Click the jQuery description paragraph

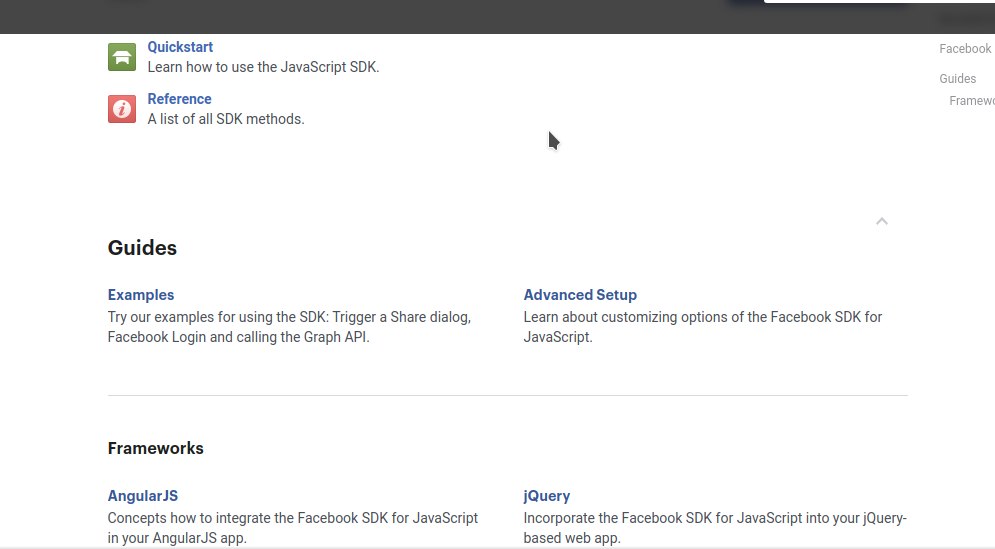715,528
